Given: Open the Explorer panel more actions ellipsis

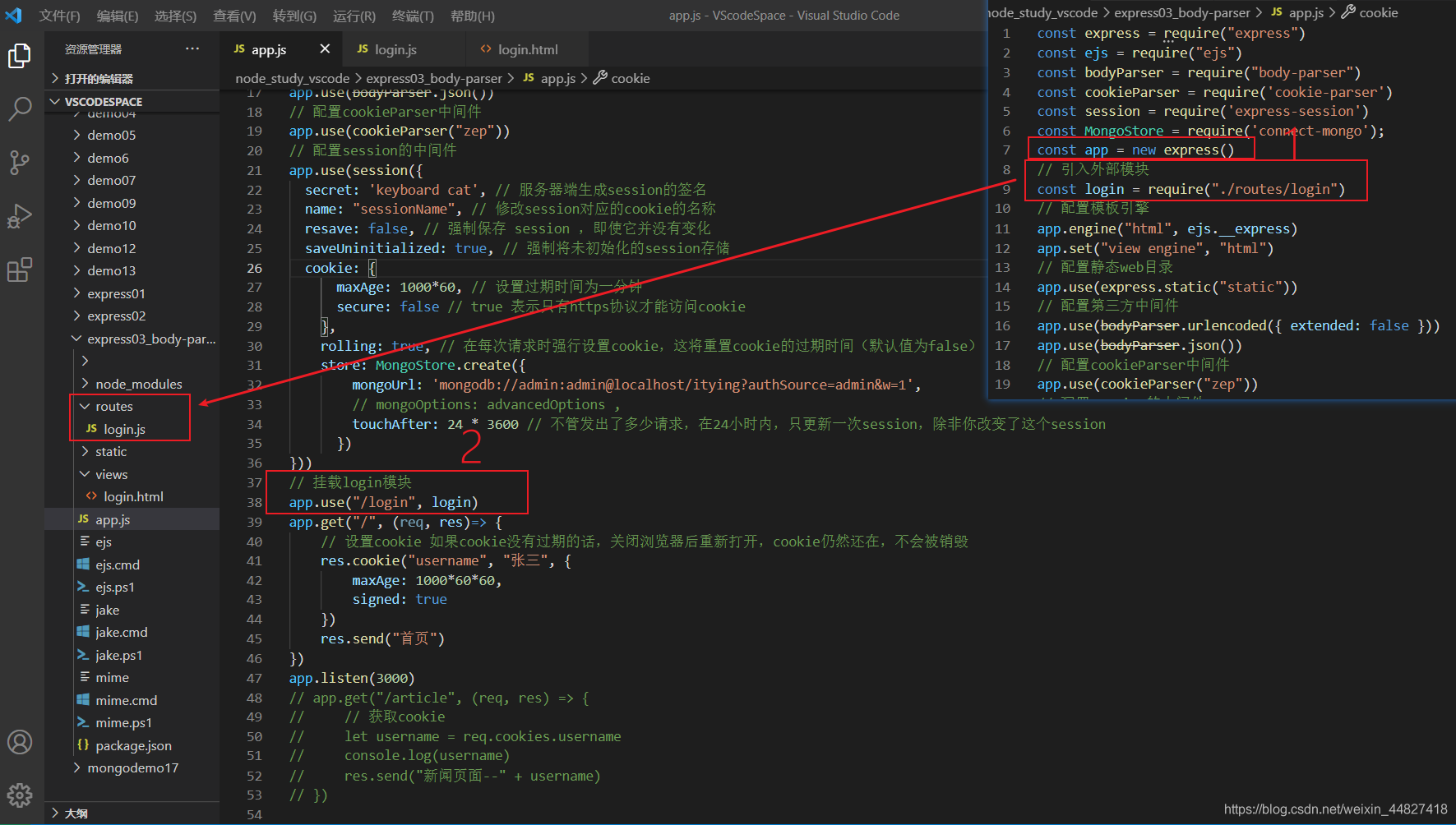Looking at the screenshot, I should pyautogui.click(x=192, y=49).
